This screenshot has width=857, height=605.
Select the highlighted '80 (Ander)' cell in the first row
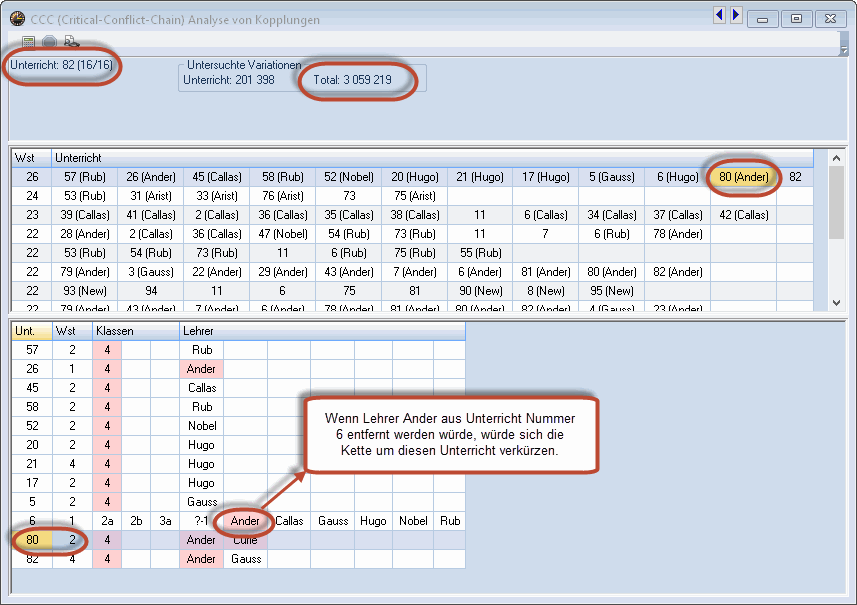[x=743, y=177]
